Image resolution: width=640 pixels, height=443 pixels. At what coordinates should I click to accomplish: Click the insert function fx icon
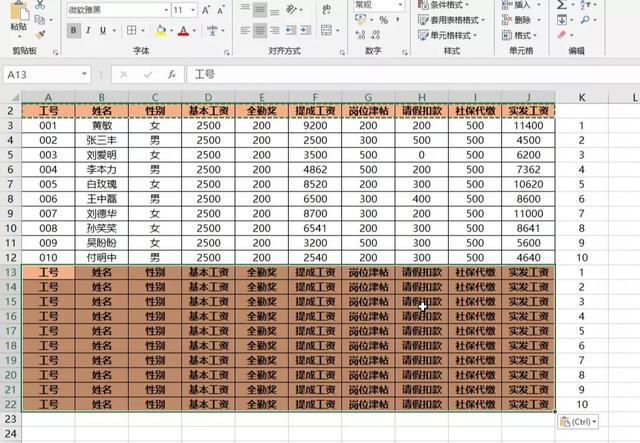click(172, 74)
